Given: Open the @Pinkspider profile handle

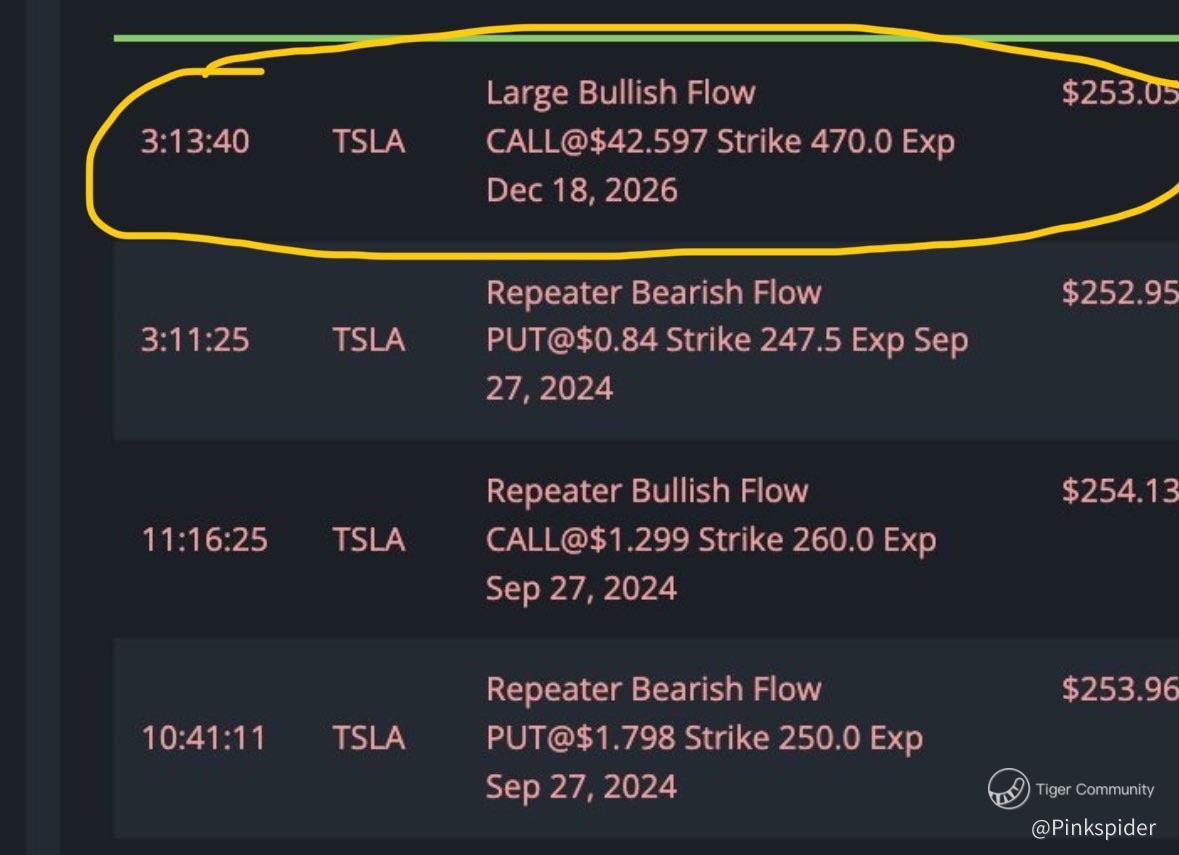Looking at the screenshot, I should click(x=1093, y=828).
